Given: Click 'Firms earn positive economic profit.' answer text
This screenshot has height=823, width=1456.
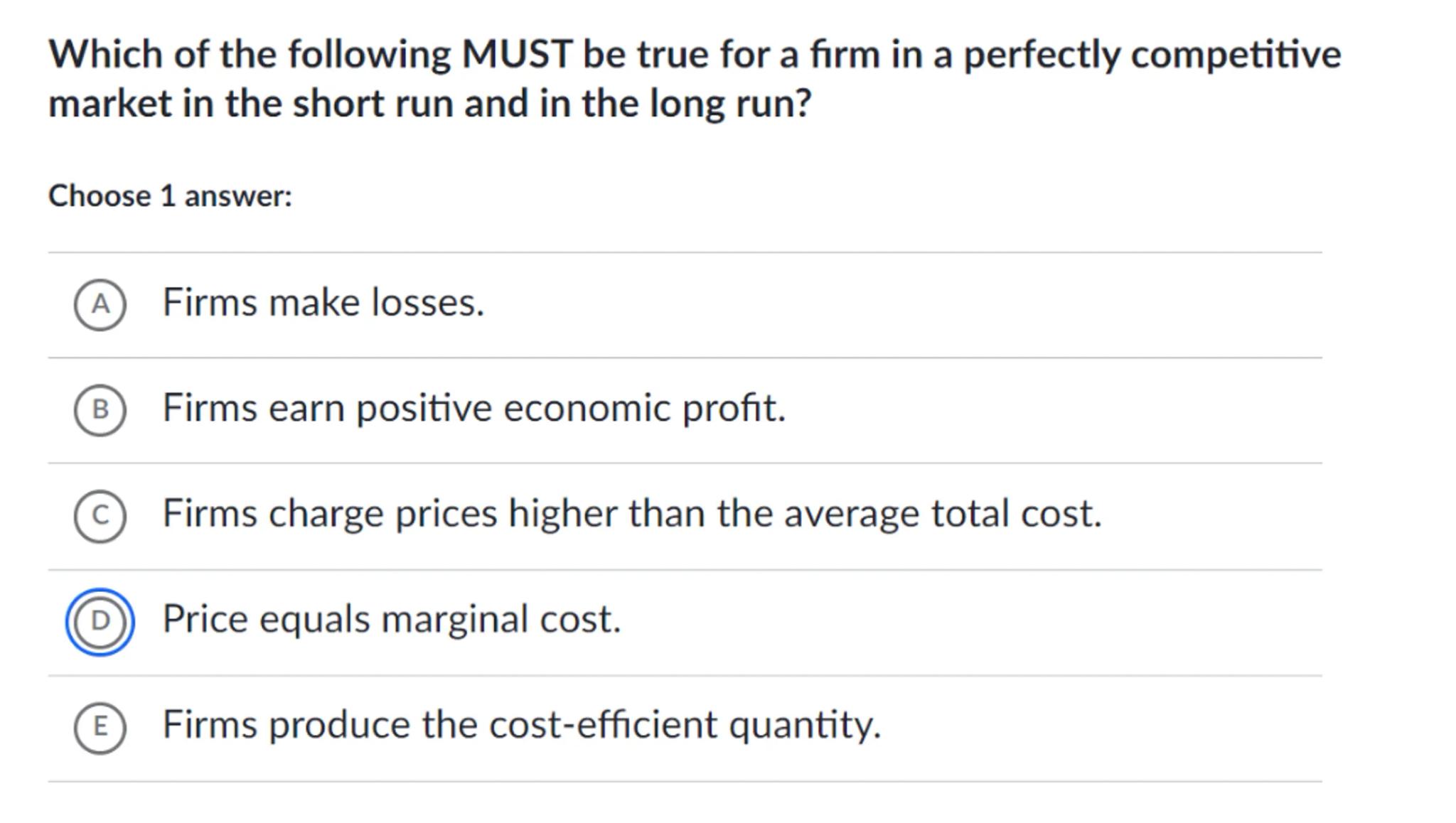Looking at the screenshot, I should click(473, 409).
